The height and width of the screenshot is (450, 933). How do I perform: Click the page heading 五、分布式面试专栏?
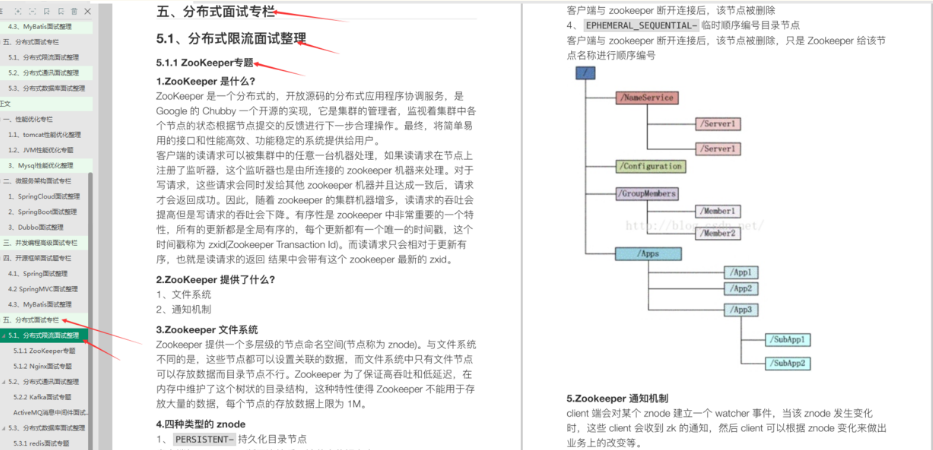(216, 11)
